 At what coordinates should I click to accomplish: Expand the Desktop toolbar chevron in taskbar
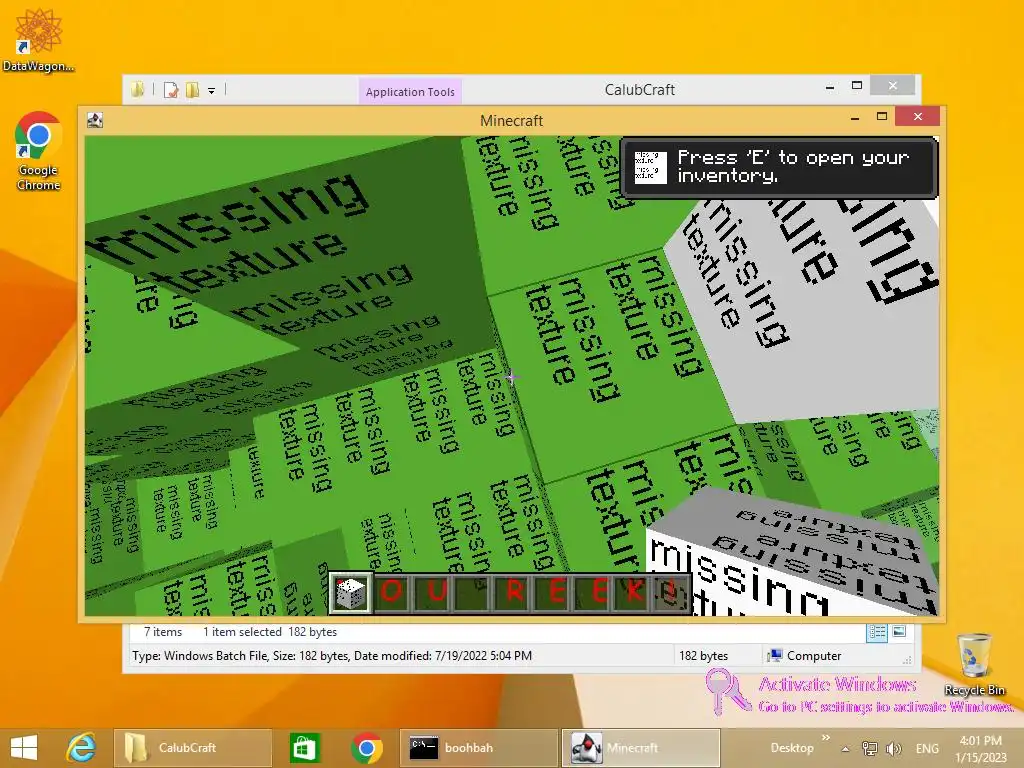pyautogui.click(x=825, y=738)
